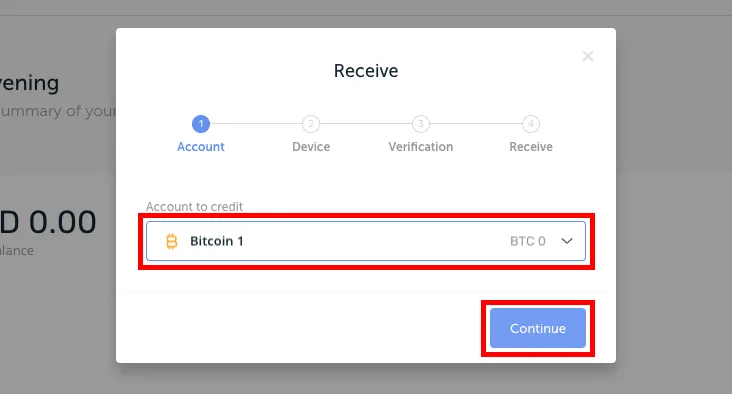Click the BTC 0 balance in selector

click(x=528, y=241)
